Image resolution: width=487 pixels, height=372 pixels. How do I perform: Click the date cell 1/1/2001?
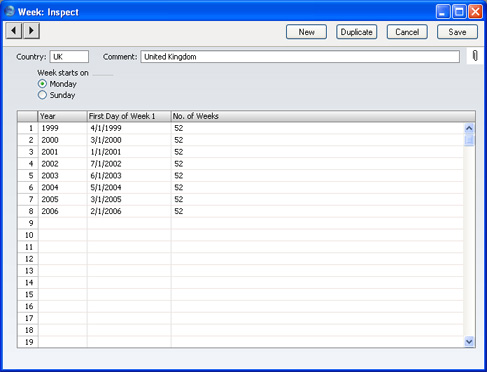click(x=129, y=152)
